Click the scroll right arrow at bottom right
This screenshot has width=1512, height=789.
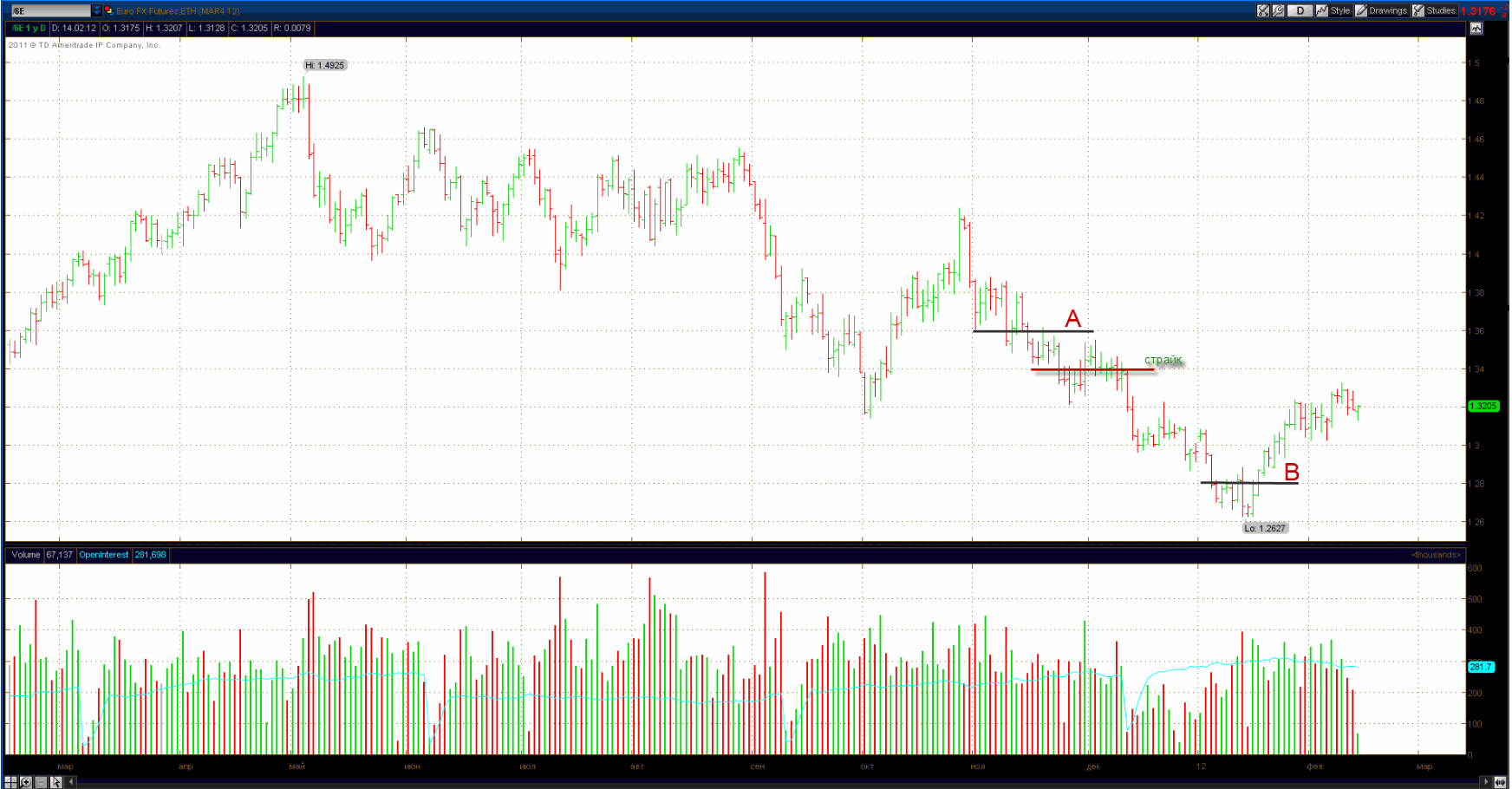point(1486,782)
